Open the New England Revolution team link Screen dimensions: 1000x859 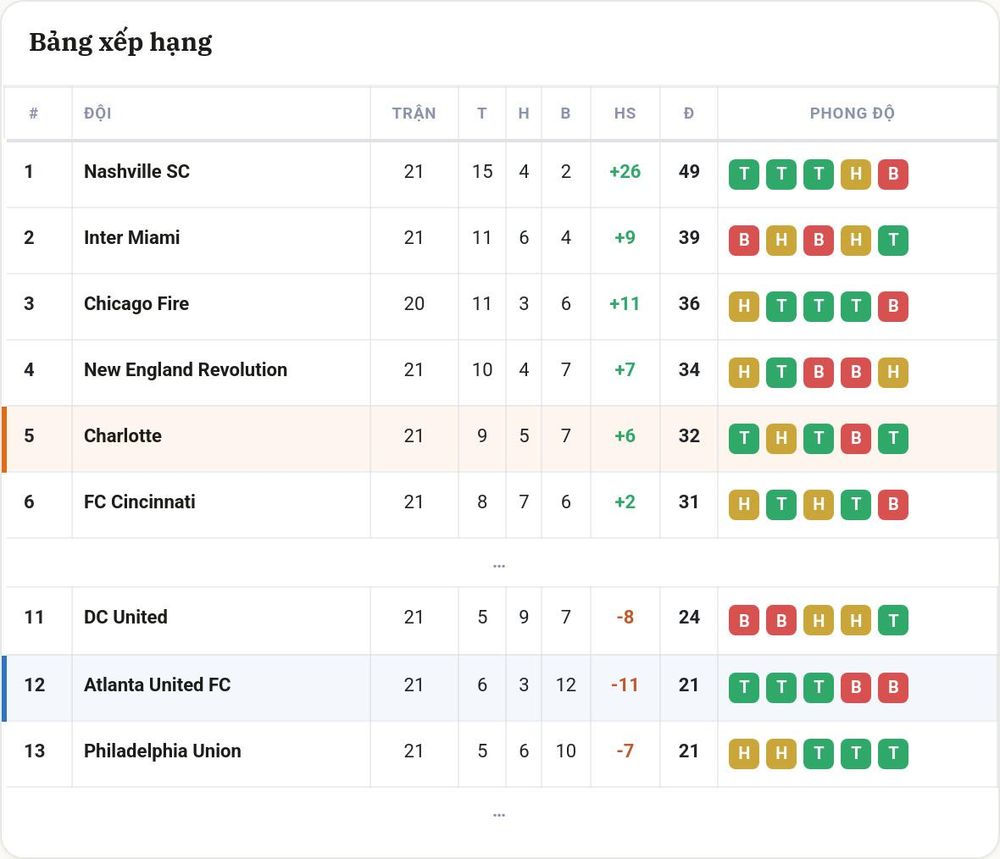186,370
